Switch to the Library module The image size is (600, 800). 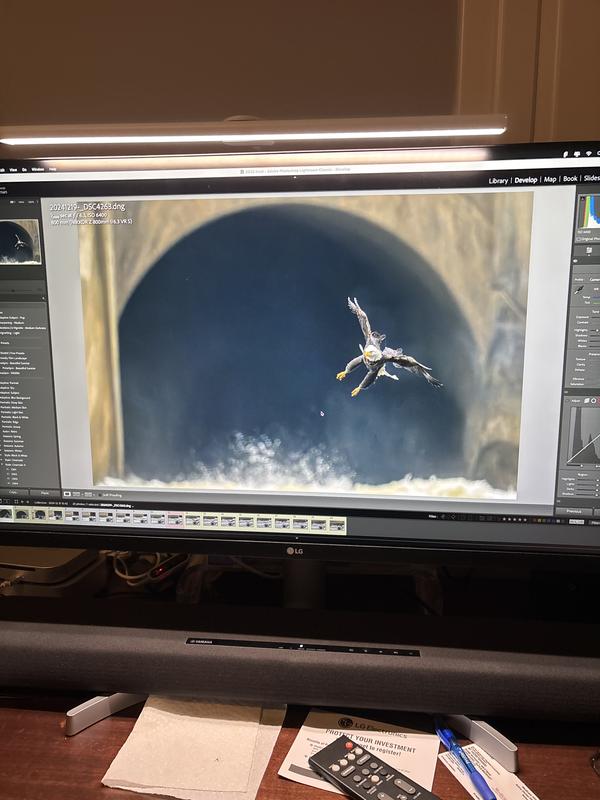(x=498, y=180)
